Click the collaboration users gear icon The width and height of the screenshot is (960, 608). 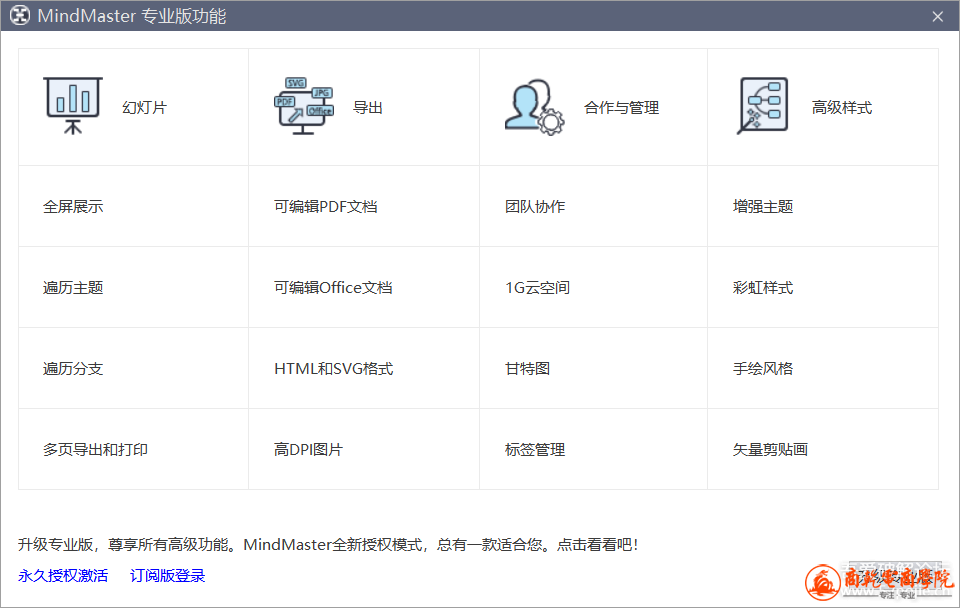[534, 107]
